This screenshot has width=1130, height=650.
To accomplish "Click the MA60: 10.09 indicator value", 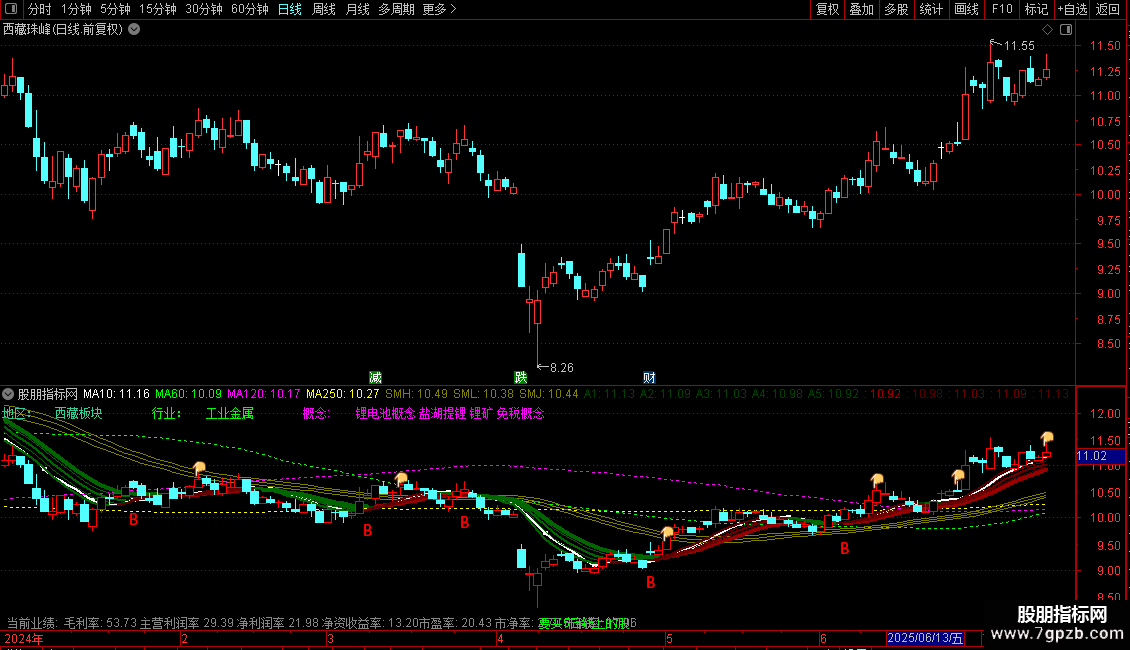I will point(189,394).
